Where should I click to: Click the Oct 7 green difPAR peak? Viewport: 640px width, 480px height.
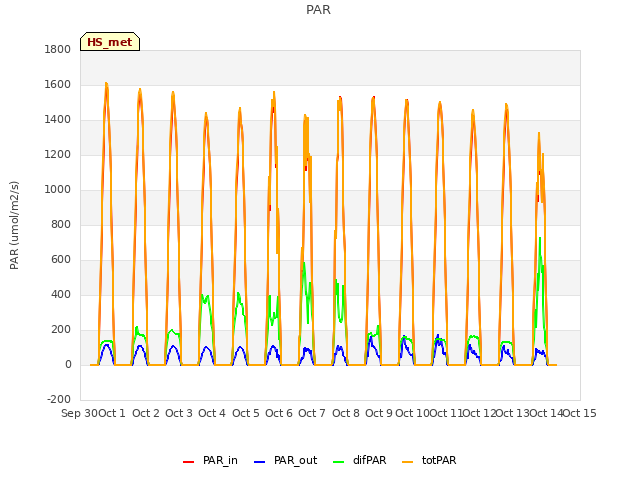[x=304, y=264]
